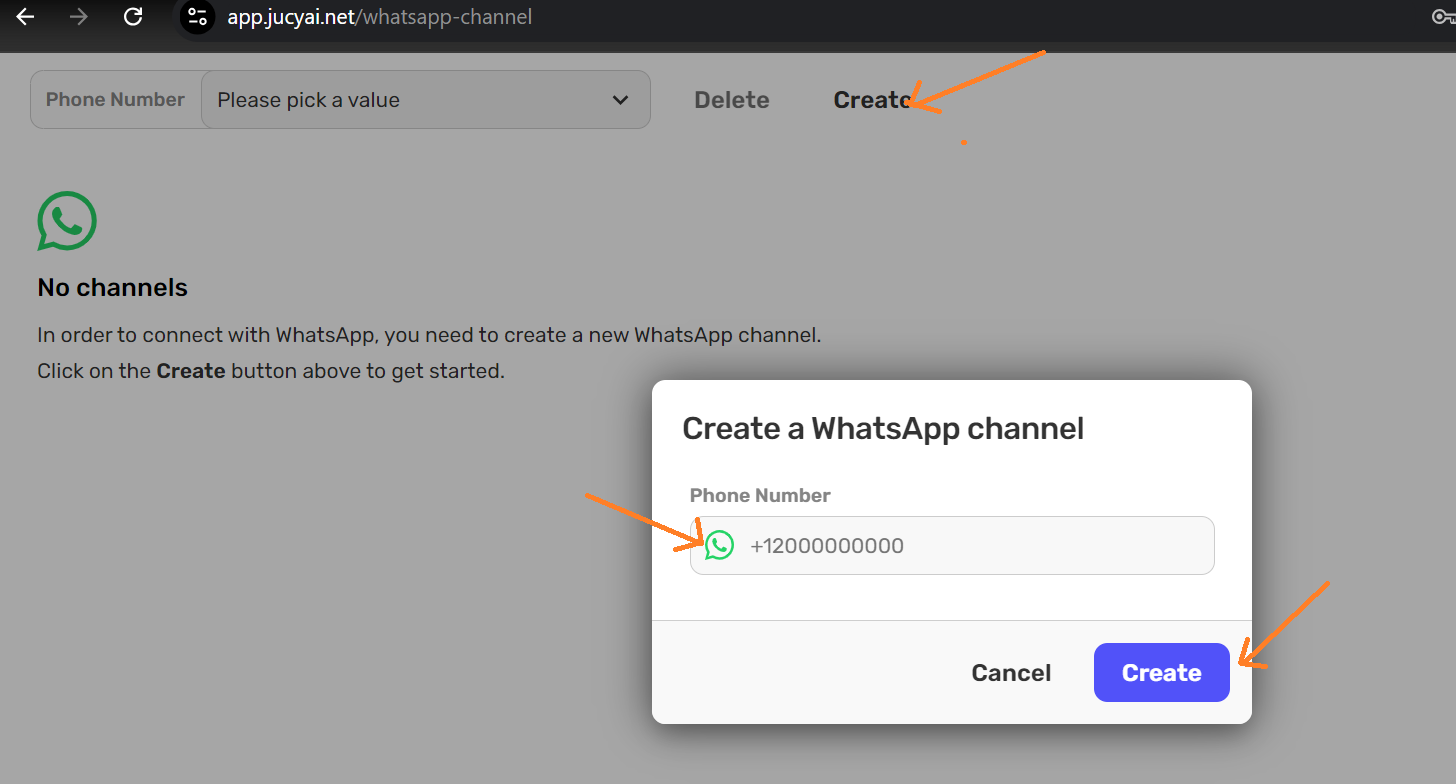This screenshot has width=1456, height=784.
Task: Click the browser forward arrow
Action: 78,17
